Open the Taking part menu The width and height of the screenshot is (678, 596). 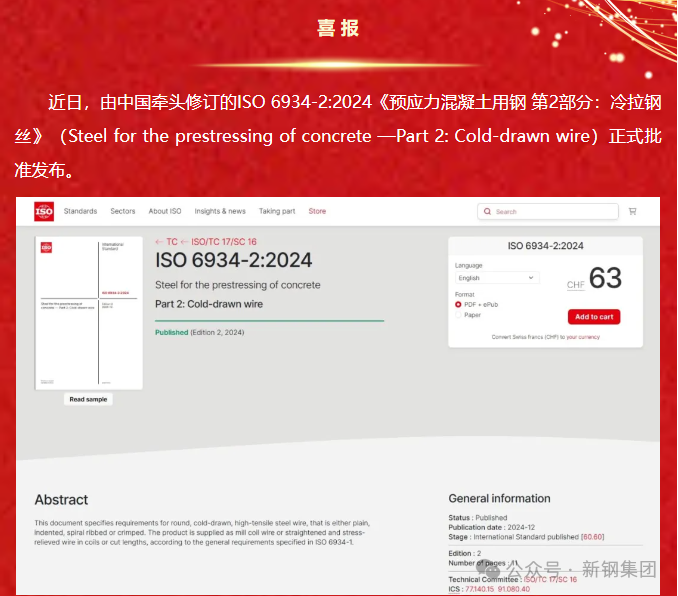[x=277, y=211]
